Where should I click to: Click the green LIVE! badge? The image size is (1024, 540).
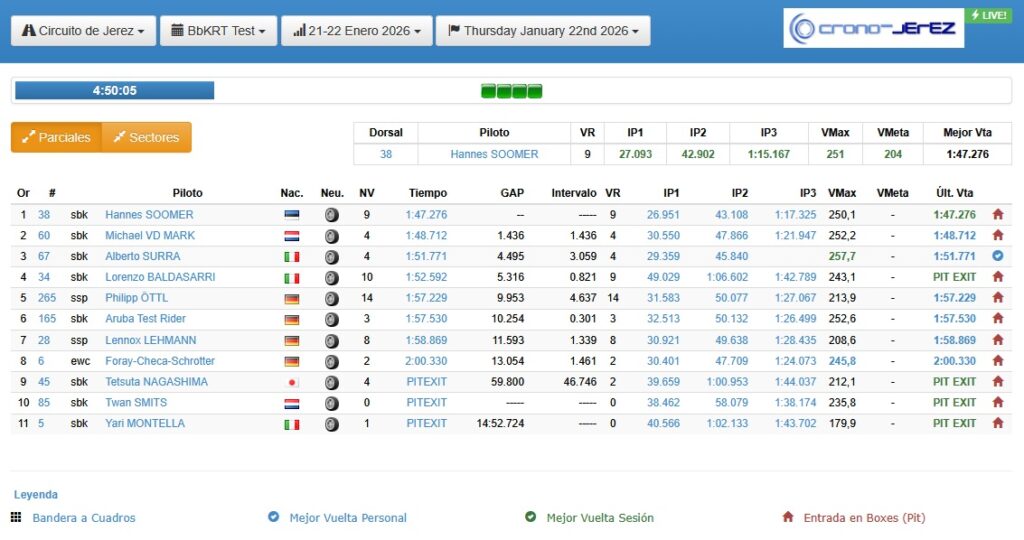point(988,16)
